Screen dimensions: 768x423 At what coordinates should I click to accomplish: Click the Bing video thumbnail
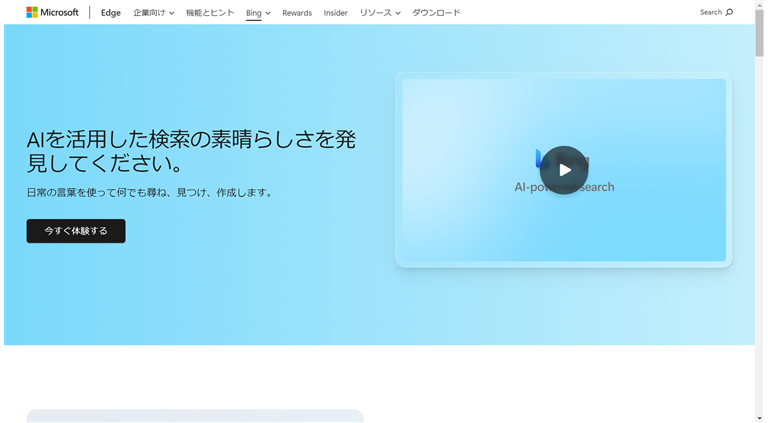[564, 170]
